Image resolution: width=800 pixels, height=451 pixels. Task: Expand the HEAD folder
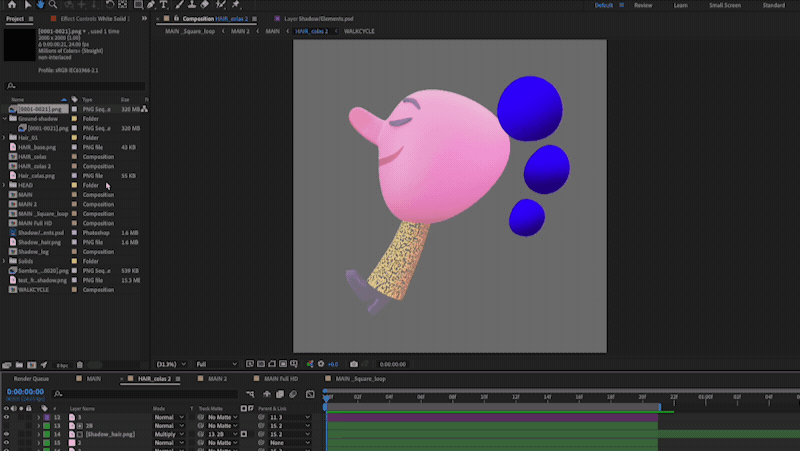[5, 185]
